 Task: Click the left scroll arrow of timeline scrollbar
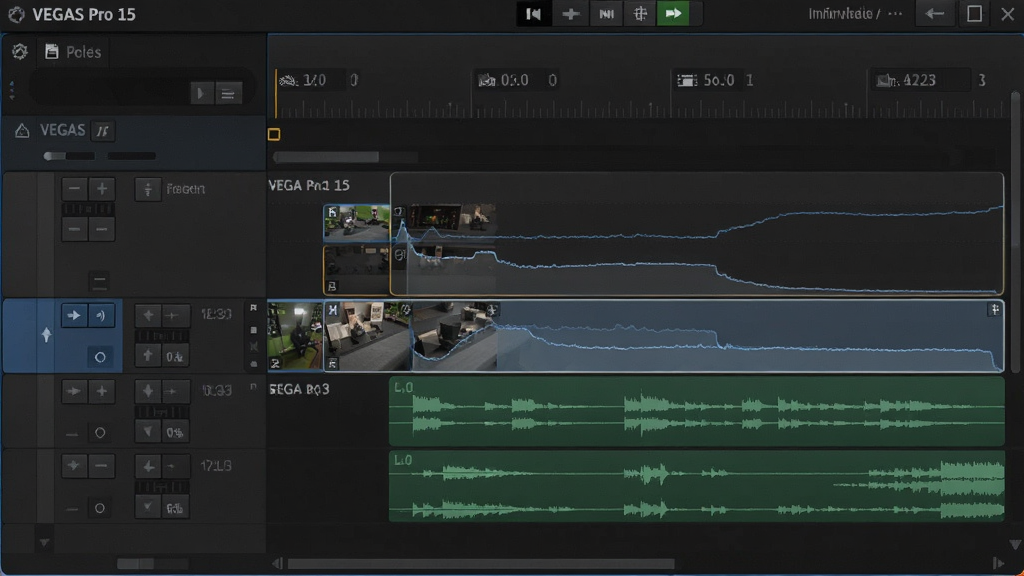(x=278, y=564)
